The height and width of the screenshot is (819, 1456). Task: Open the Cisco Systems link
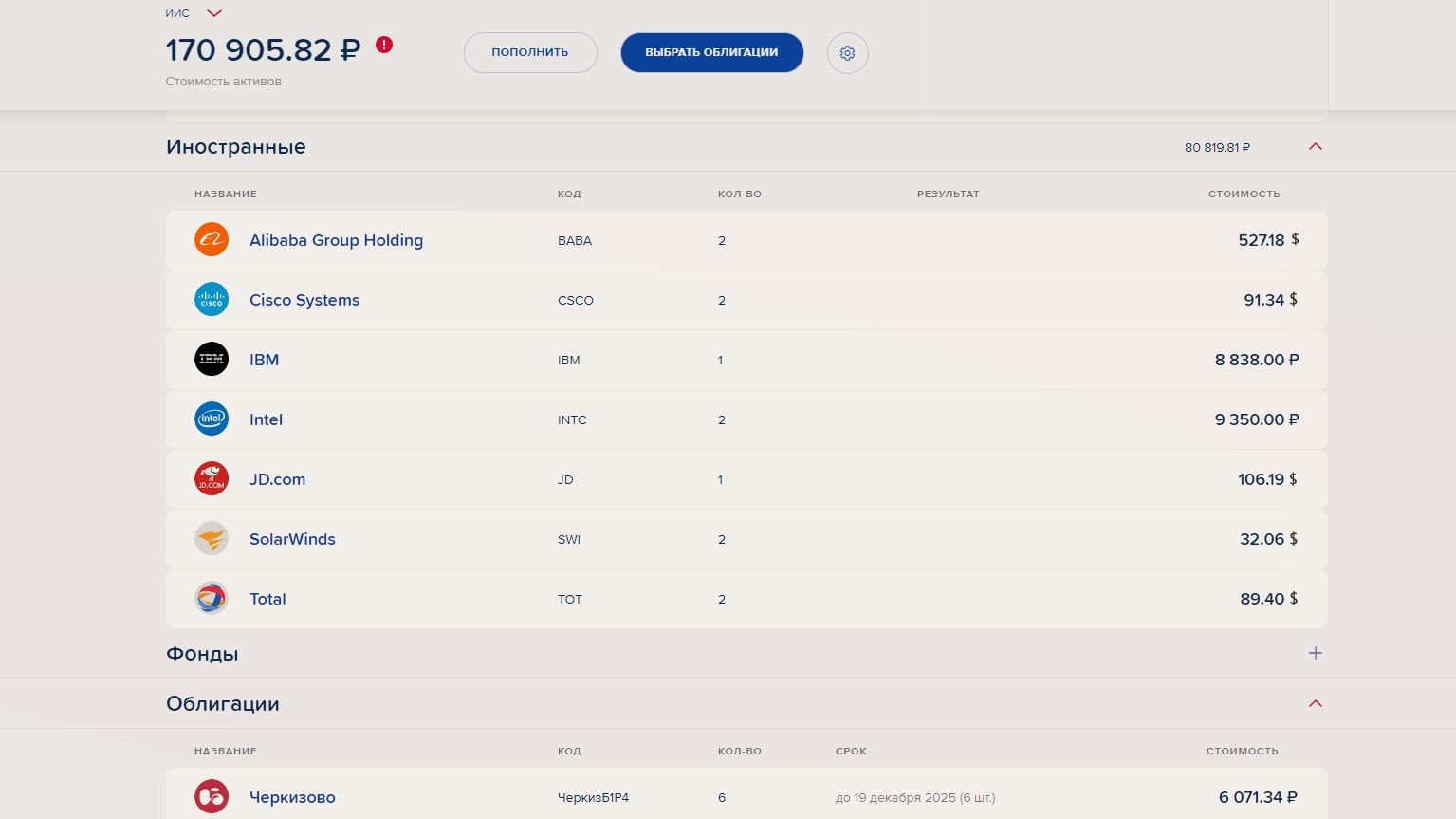(304, 300)
